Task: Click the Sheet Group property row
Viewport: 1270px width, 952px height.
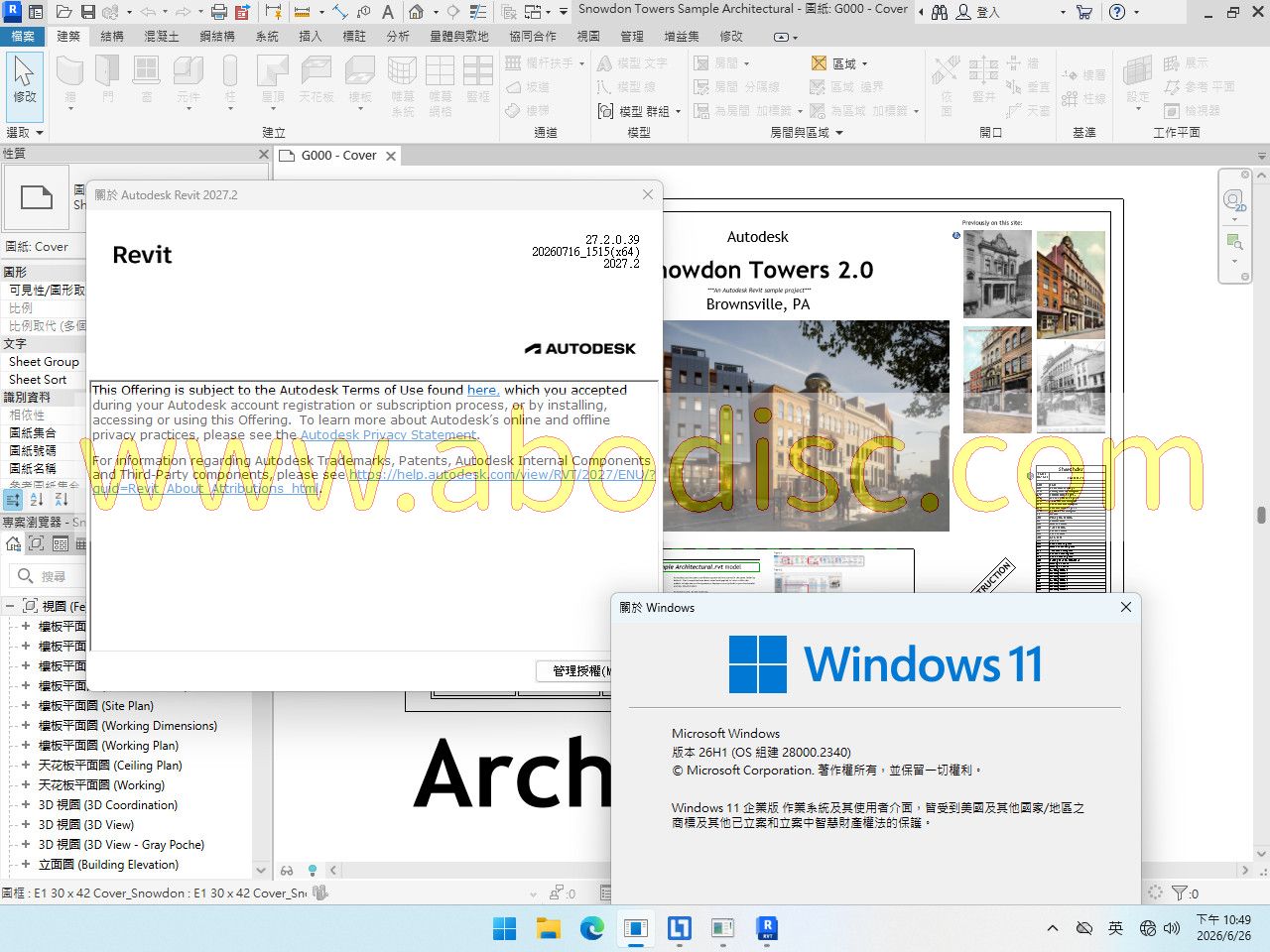Action: point(44,362)
